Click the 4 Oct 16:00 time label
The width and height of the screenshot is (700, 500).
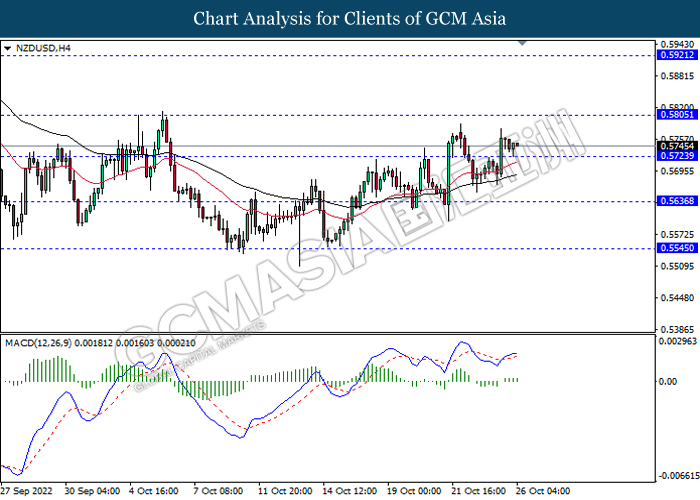click(154, 491)
